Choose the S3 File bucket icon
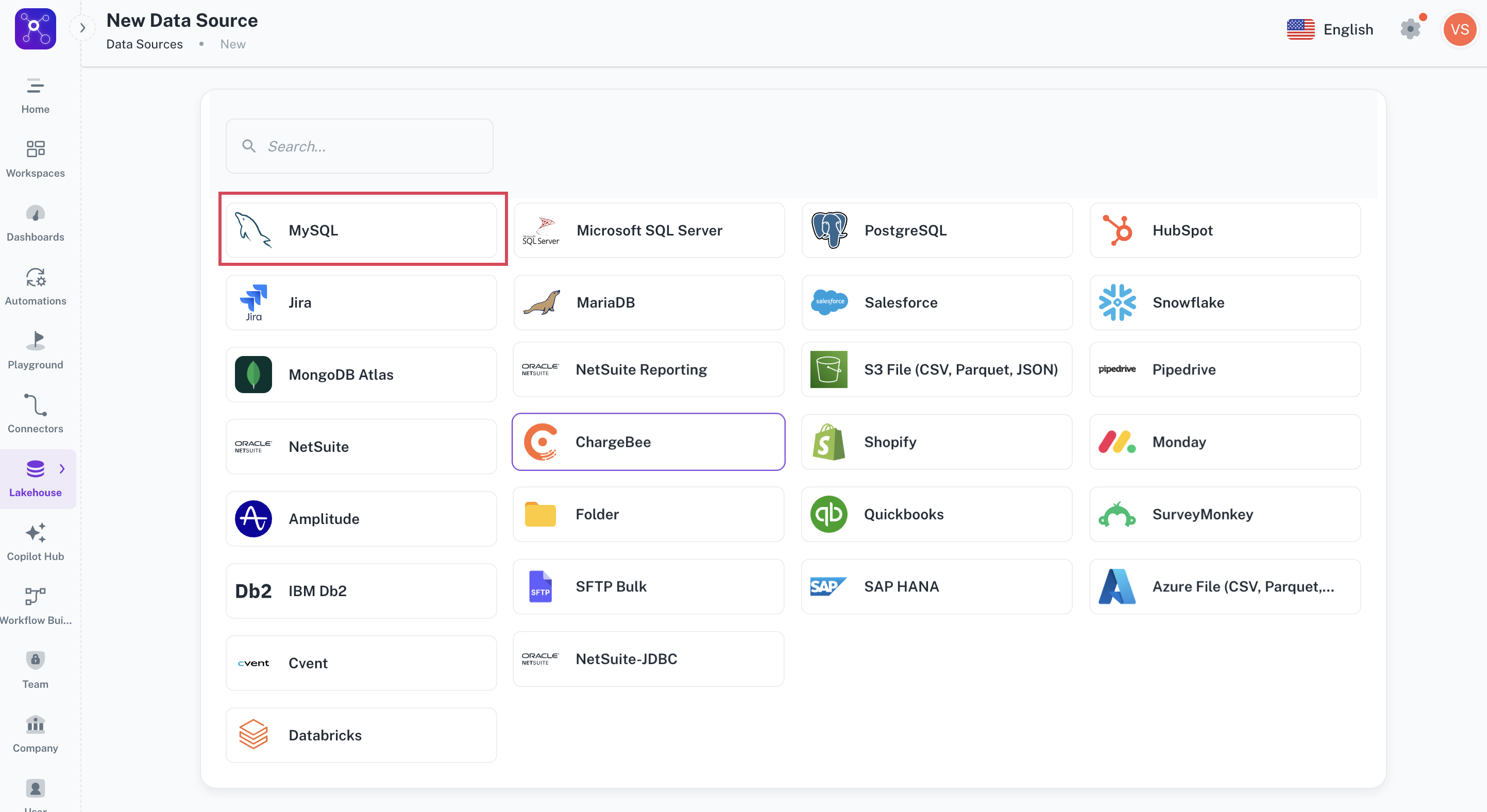The width and height of the screenshot is (1487, 812). (829, 369)
